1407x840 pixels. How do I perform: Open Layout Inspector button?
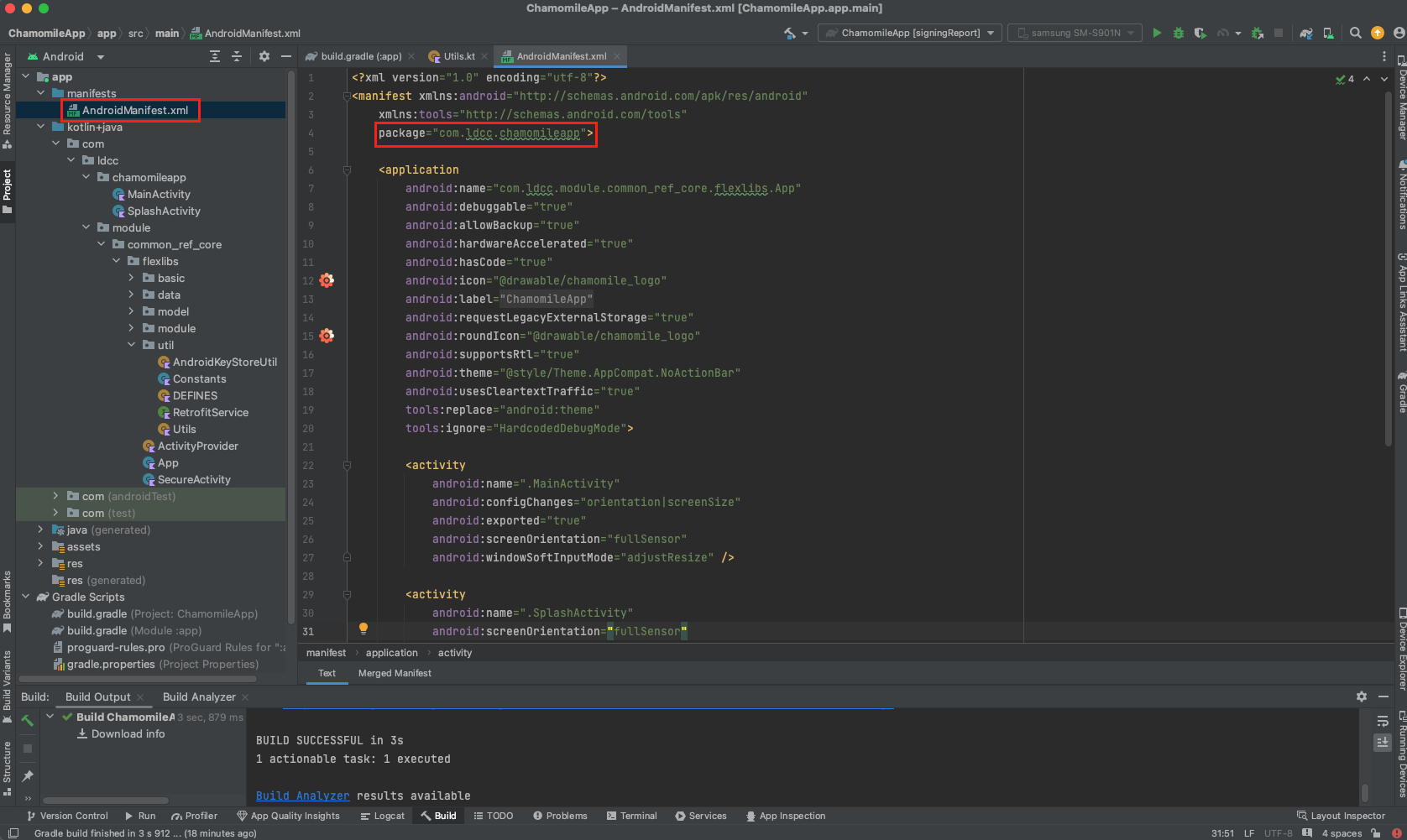click(1341, 816)
